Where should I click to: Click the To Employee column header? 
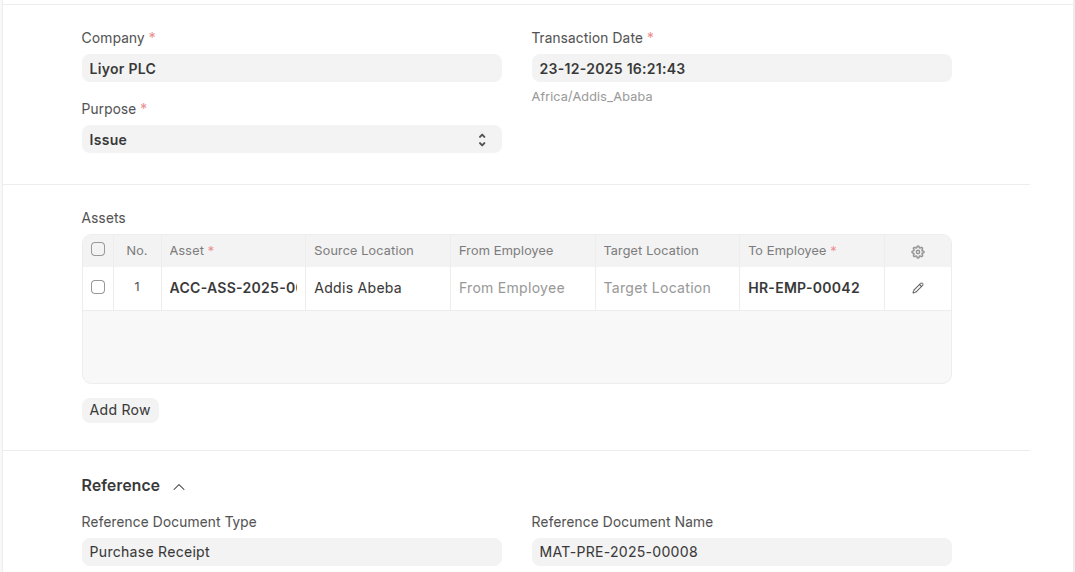[x=790, y=251]
